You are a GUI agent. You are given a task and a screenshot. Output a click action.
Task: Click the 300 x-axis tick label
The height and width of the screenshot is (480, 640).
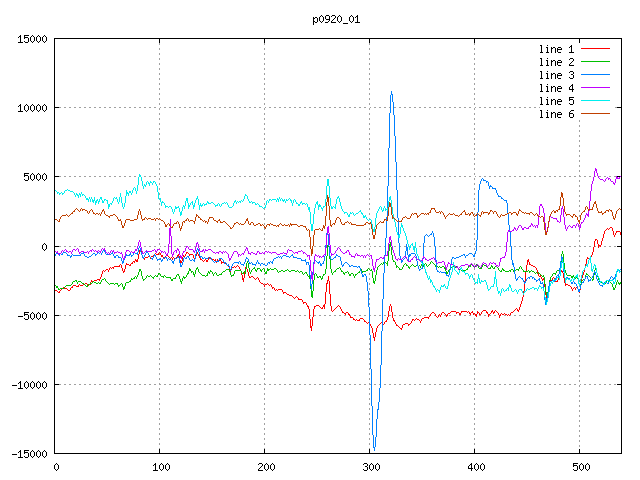370,466
